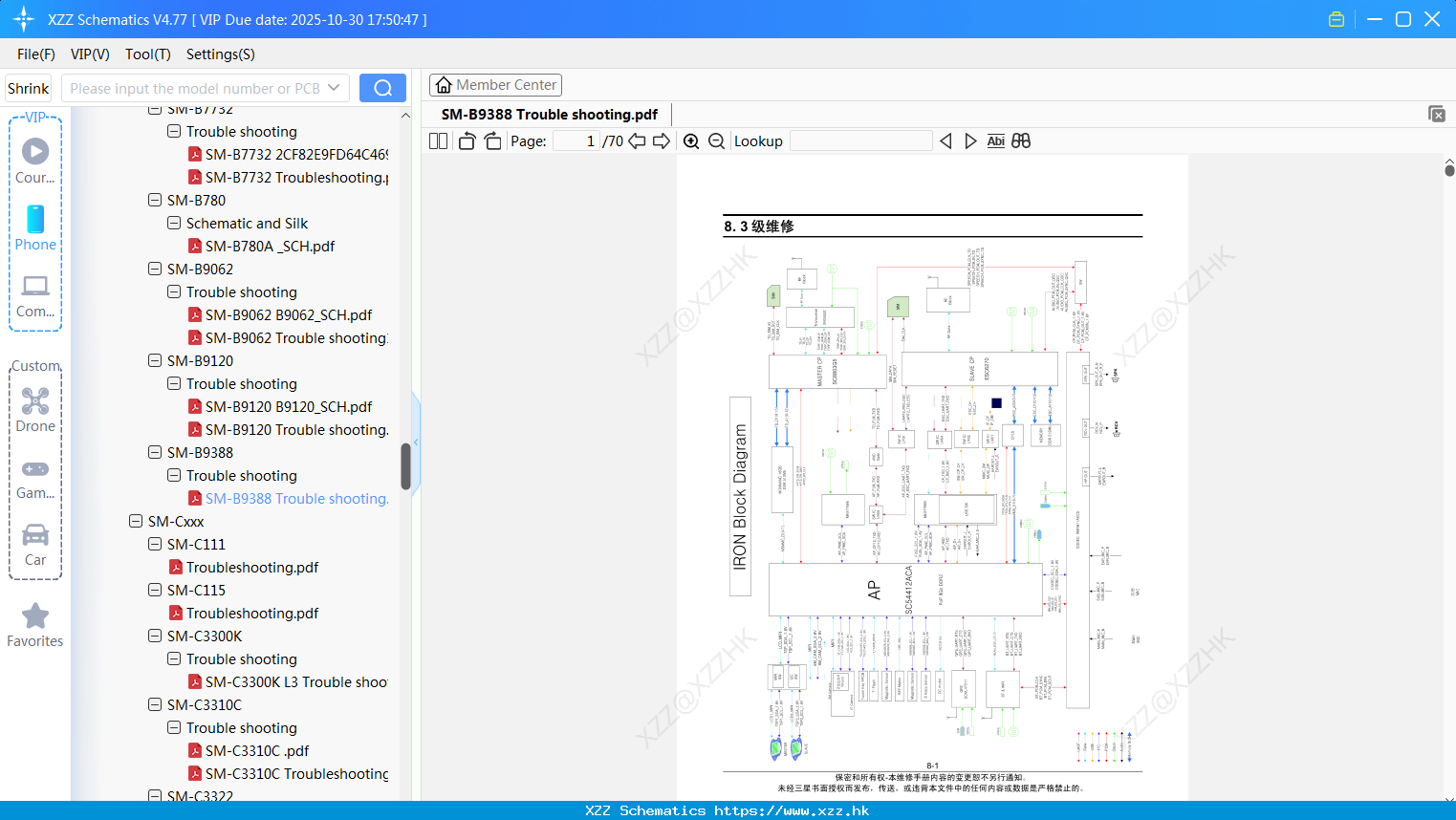Viewport: 1456px width, 820px height.
Task: Open SM-C3300K L3 Trouble shooting file
Action: coord(288,681)
